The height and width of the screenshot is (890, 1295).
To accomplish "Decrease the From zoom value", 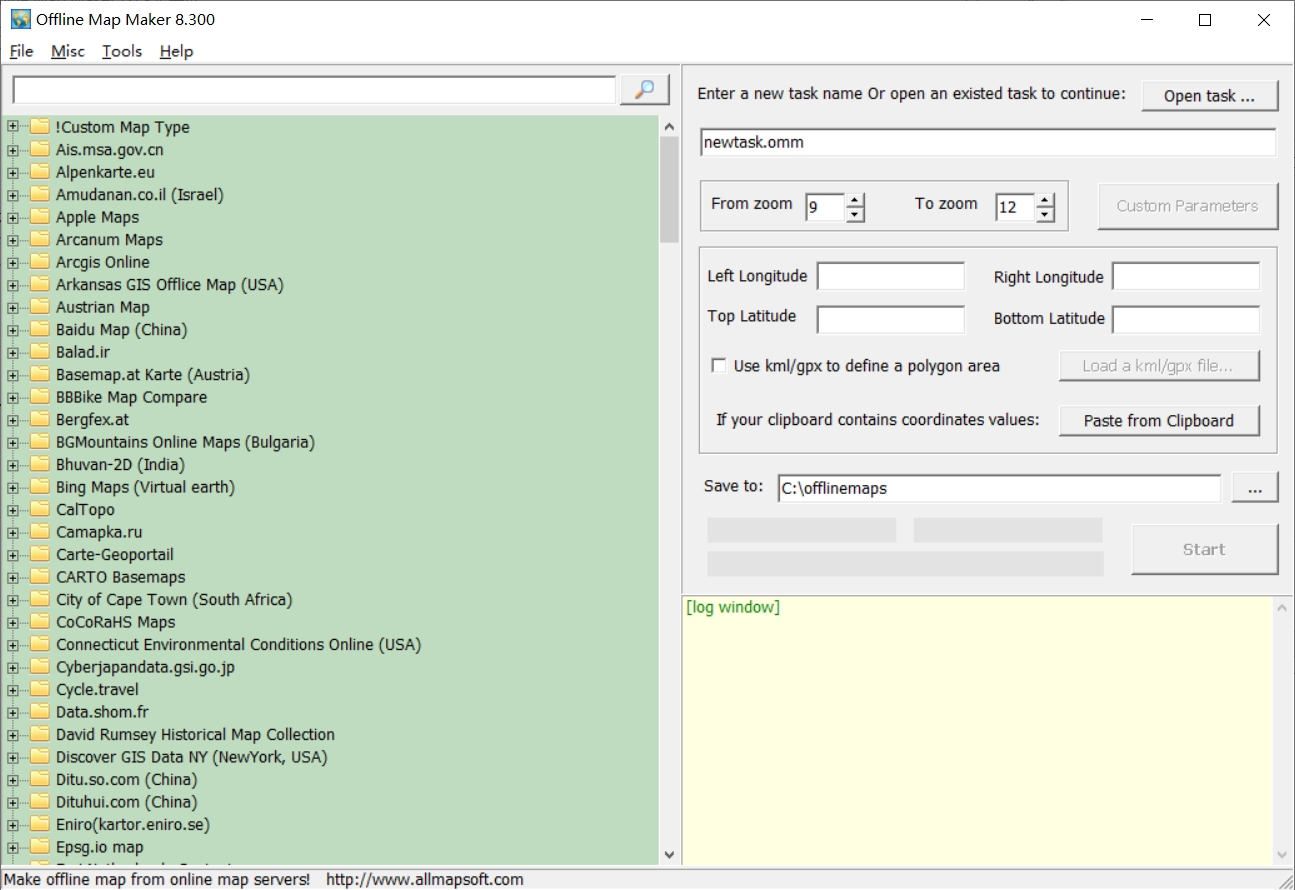I will tap(855, 214).
